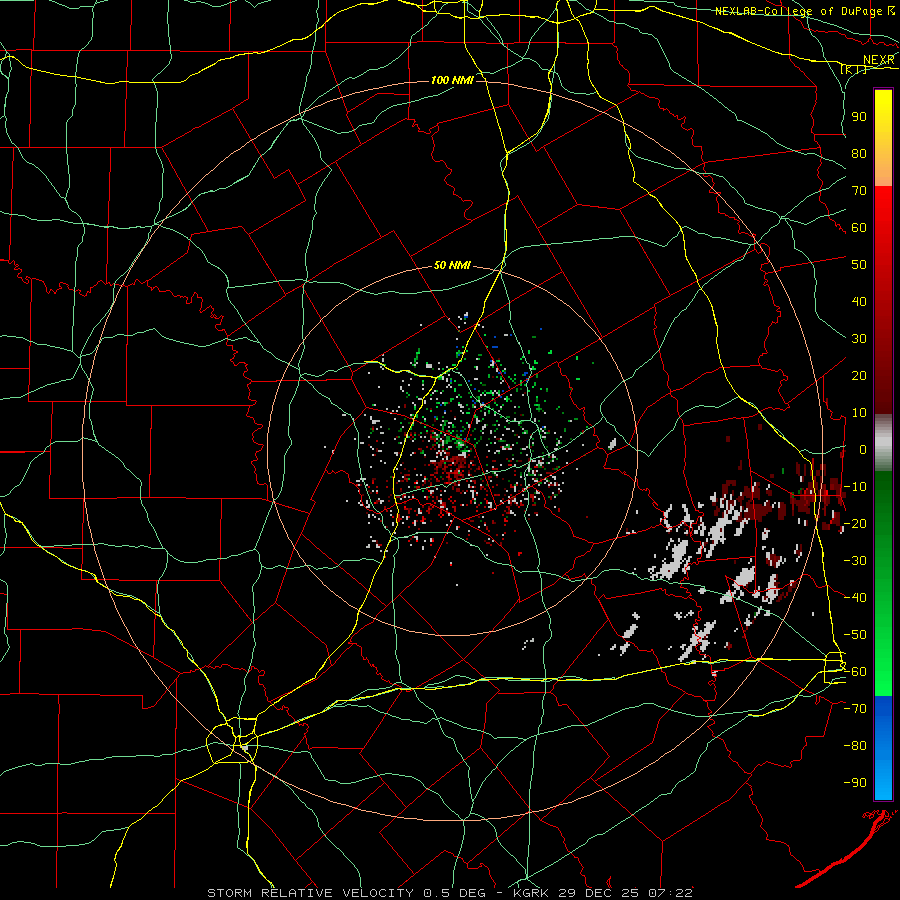
Task: Click the red outbound segment of color bar
Action: pyautogui.click(x=883, y=298)
